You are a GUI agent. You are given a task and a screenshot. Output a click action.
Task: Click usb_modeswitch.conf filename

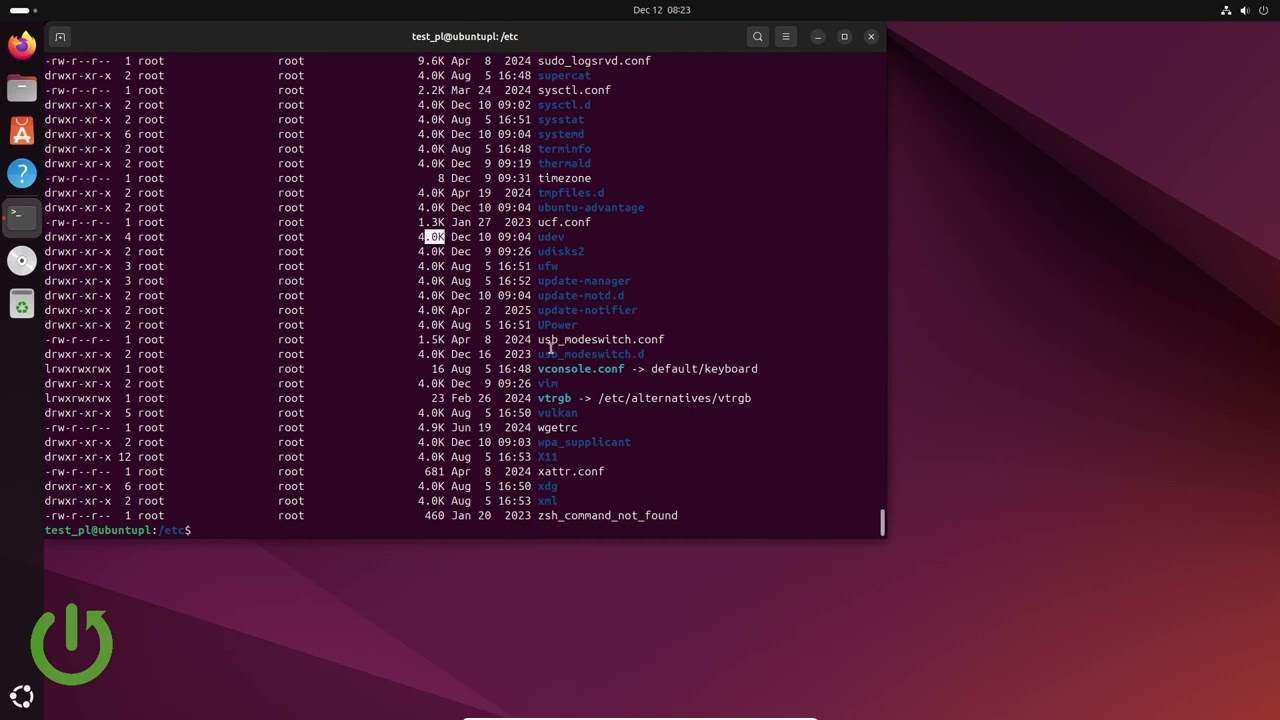coord(601,339)
